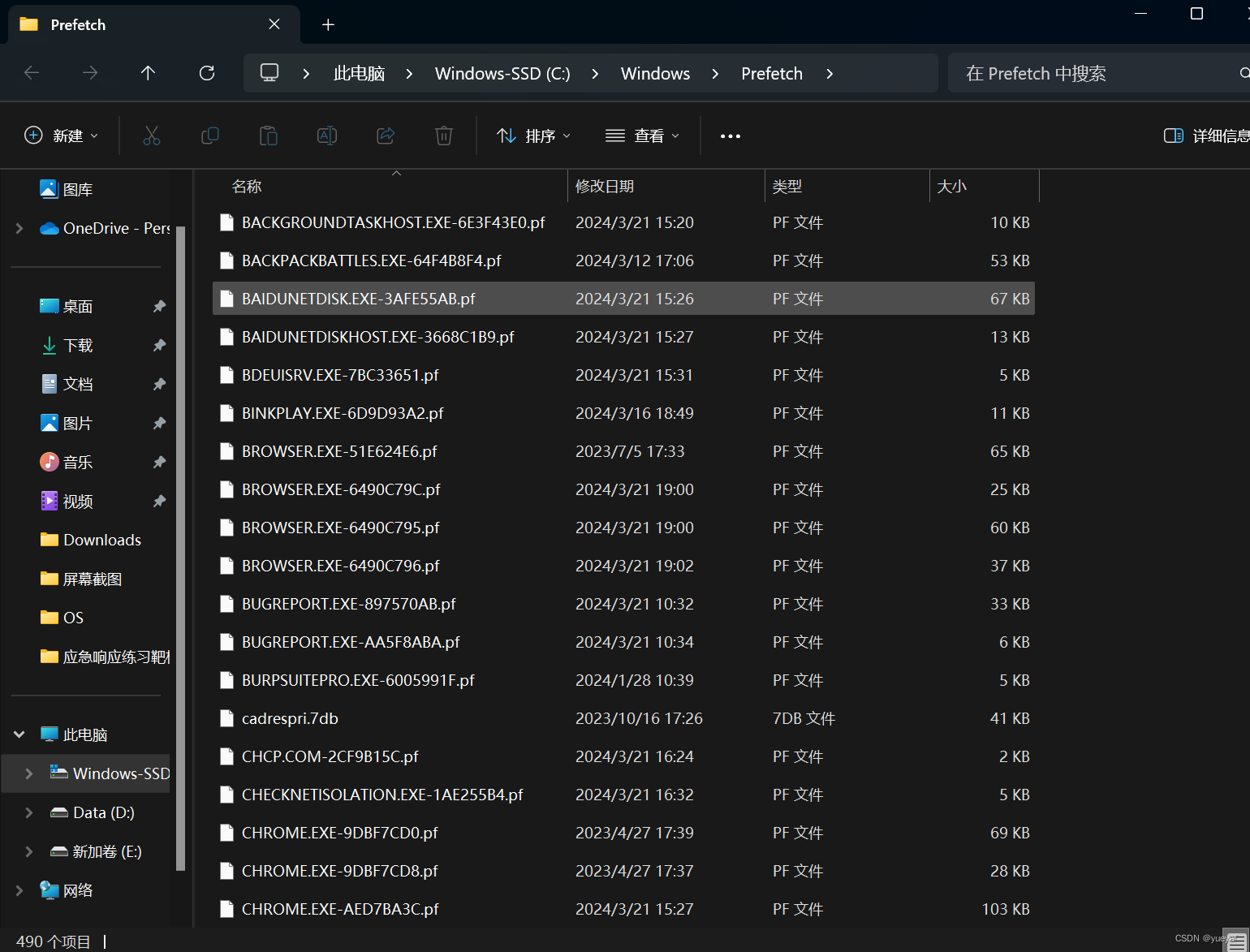Viewport: 1250px width, 952px height.
Task: Expand Data (D:) drive node
Action: [29, 812]
